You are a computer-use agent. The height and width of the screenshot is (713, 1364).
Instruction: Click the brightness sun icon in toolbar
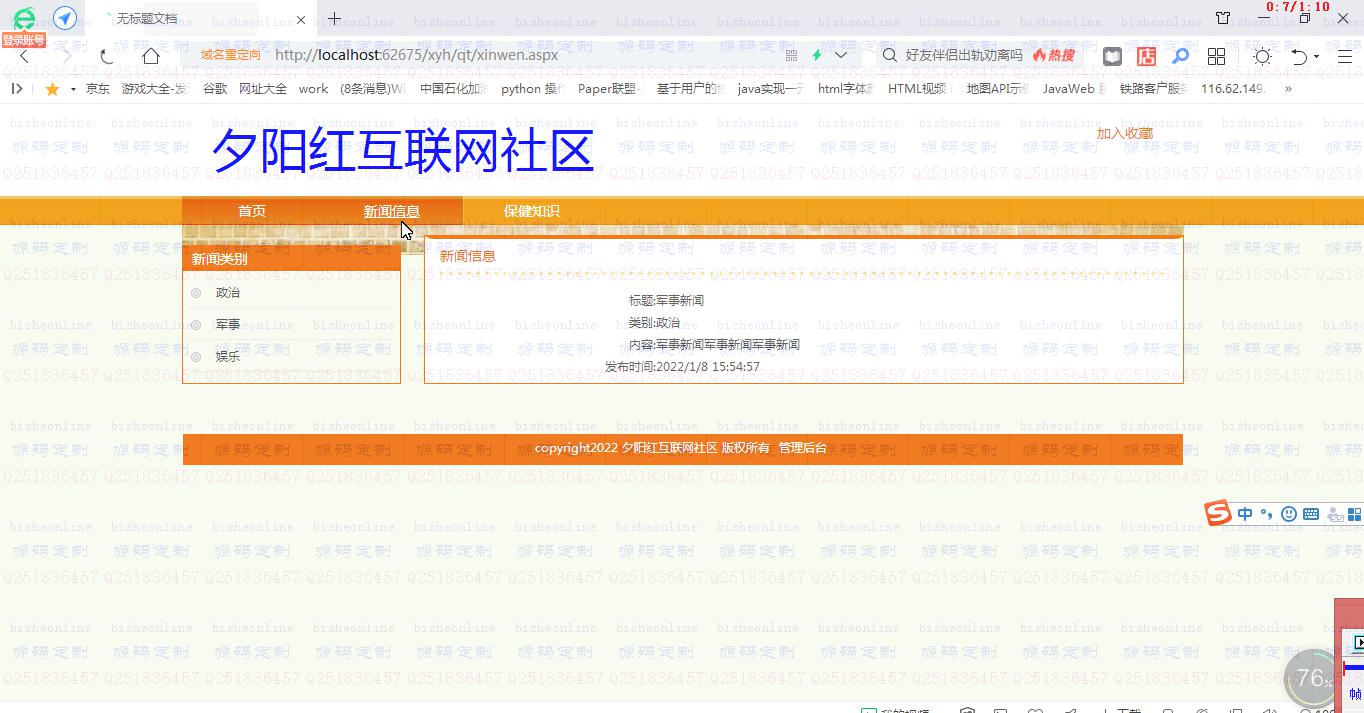coord(1262,57)
